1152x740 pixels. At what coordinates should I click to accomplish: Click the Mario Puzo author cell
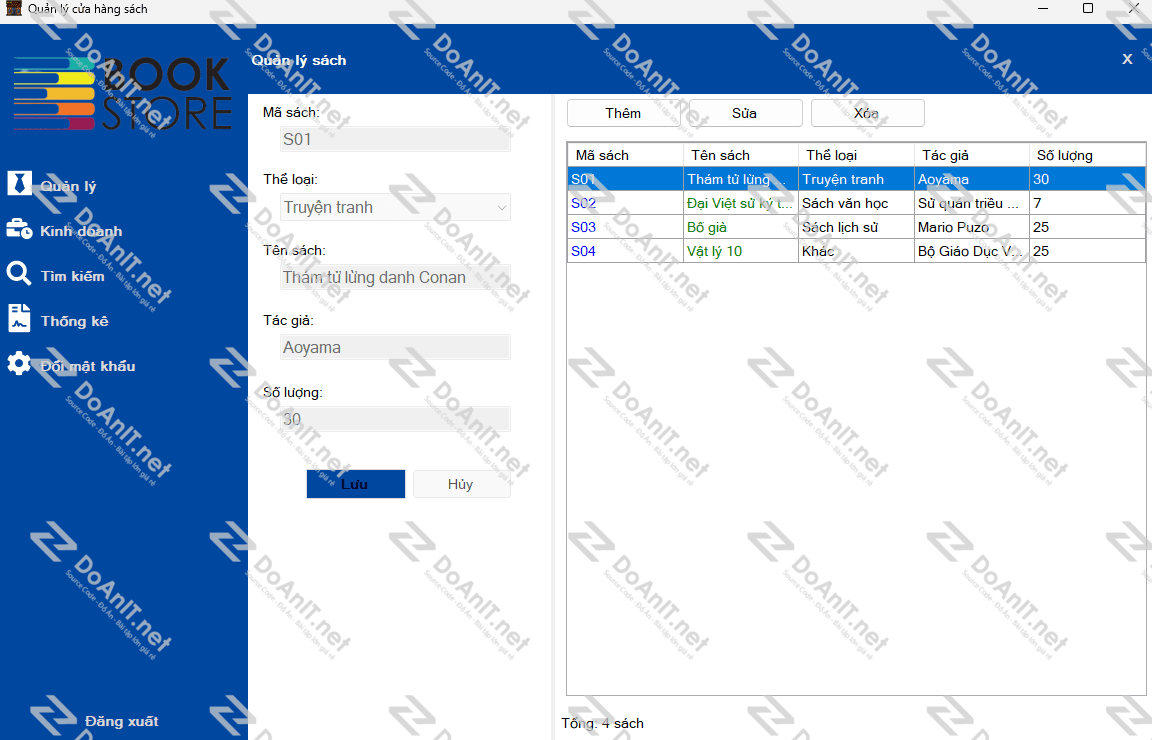[971, 227]
